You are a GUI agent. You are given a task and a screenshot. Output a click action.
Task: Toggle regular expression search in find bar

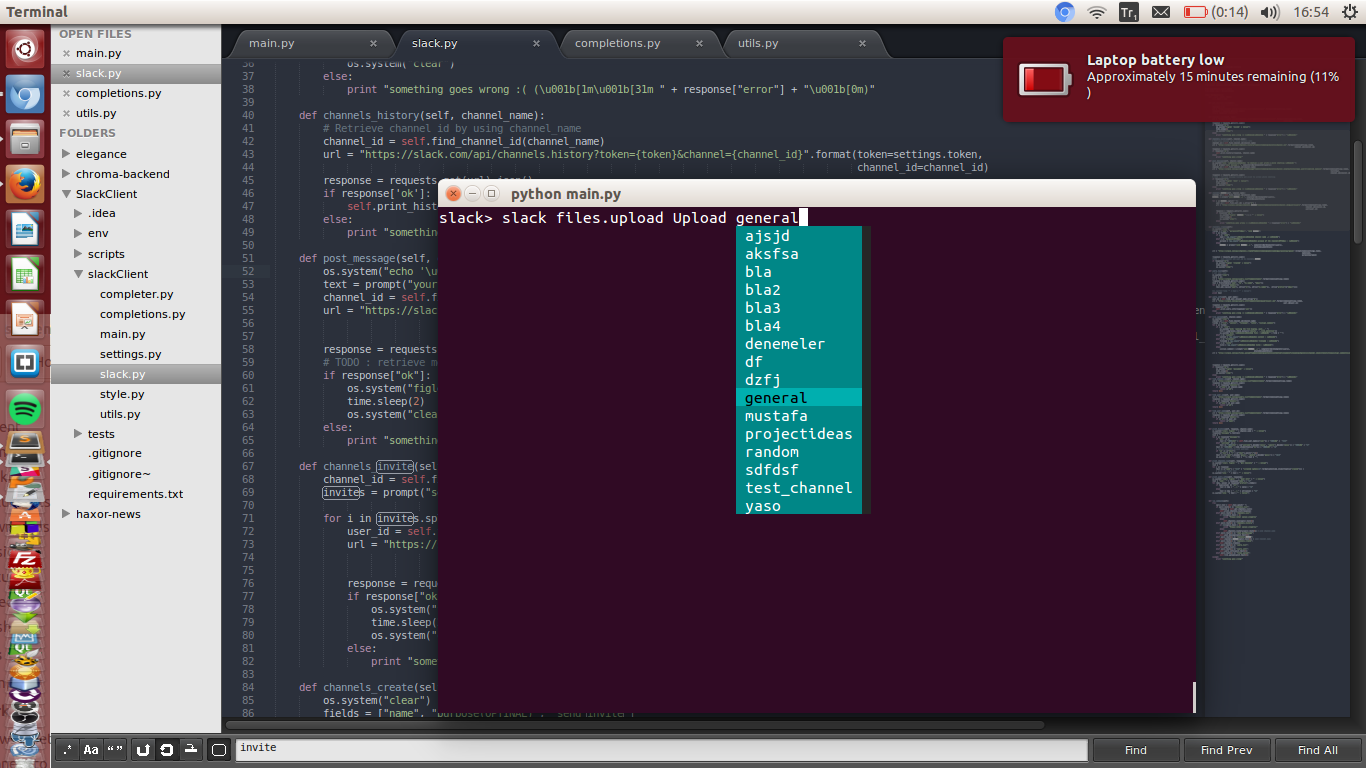[66, 749]
